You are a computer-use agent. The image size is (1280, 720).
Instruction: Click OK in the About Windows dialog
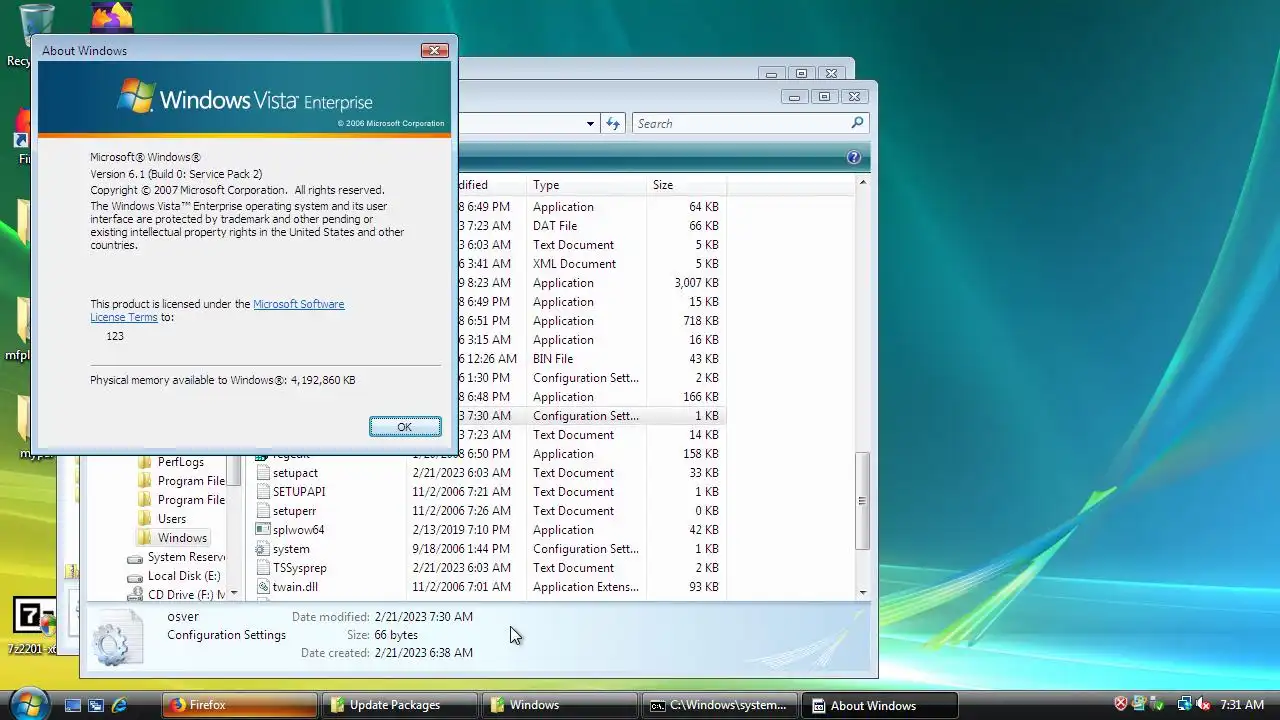pyautogui.click(x=405, y=427)
